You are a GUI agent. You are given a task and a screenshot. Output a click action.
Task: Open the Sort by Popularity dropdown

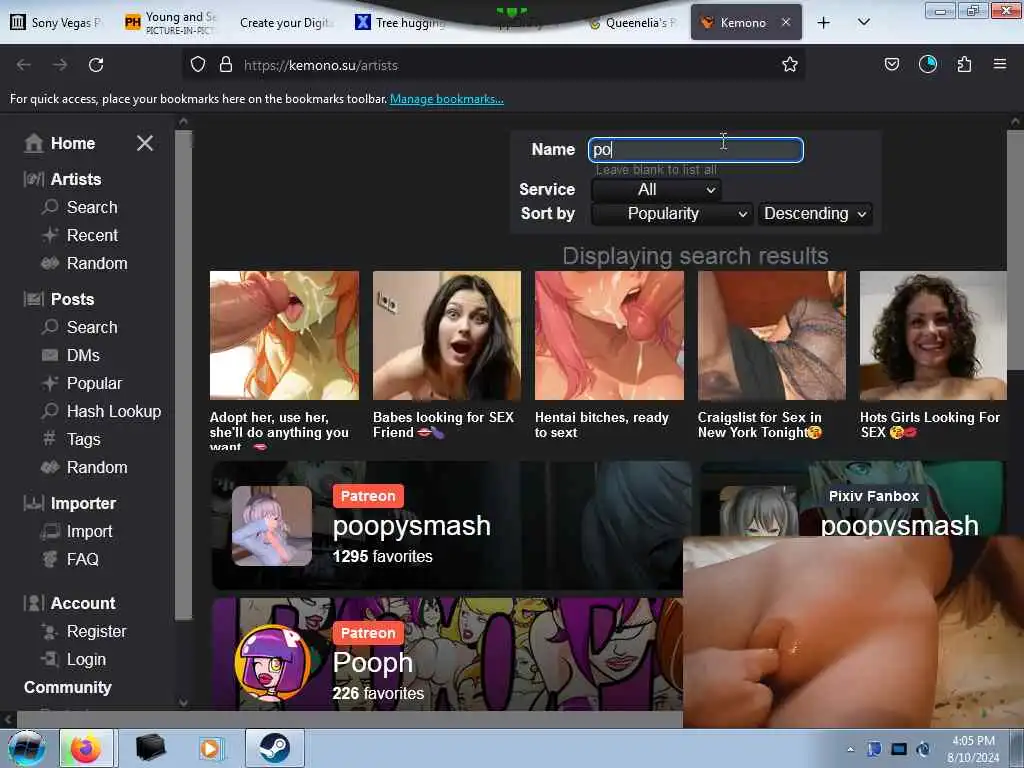tap(672, 214)
